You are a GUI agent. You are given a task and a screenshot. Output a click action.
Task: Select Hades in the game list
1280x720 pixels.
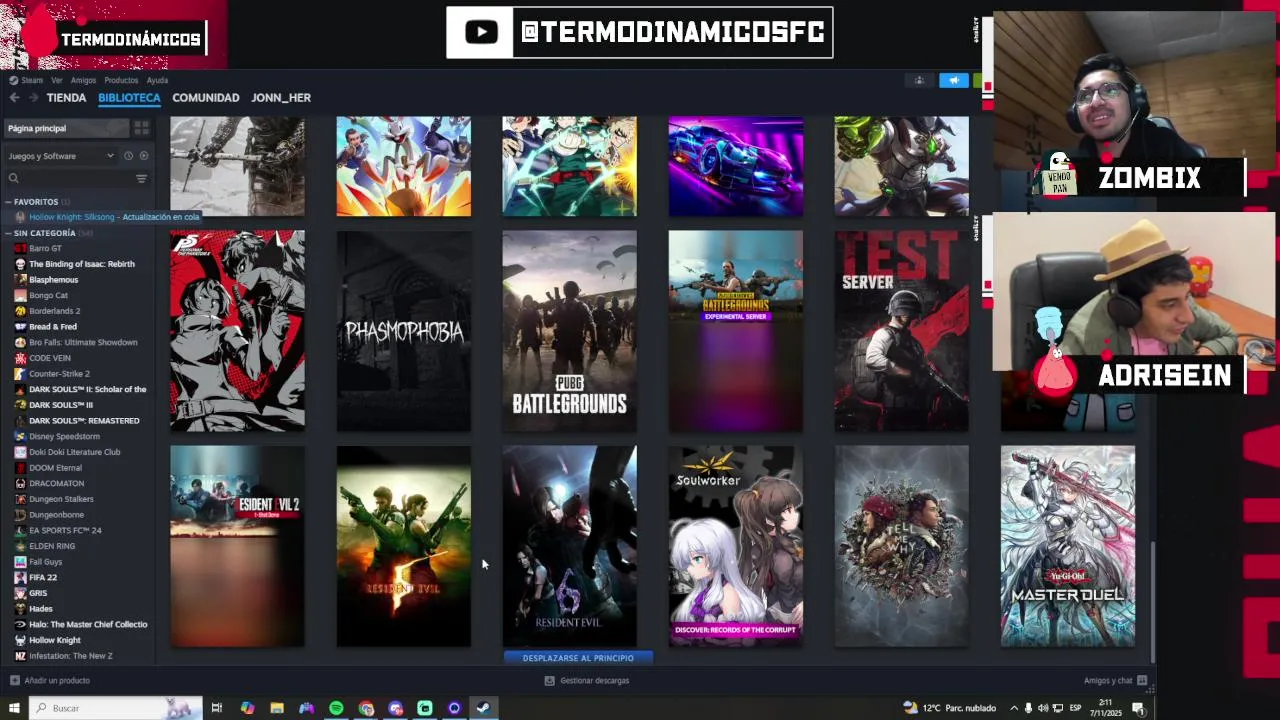coord(41,609)
